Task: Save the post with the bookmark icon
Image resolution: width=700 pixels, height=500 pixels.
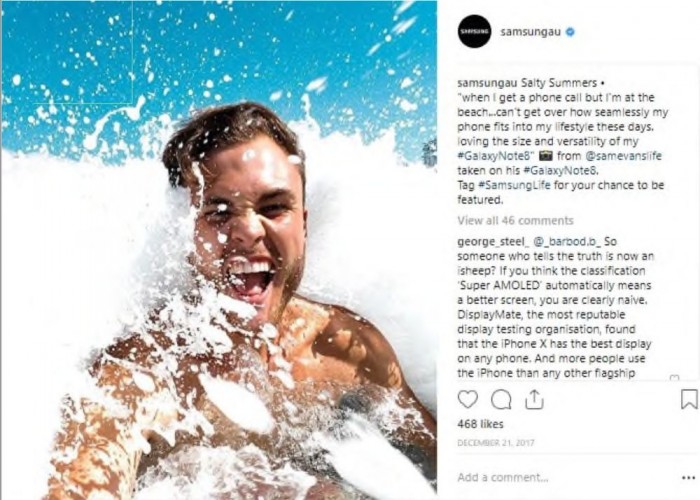Action: pos(688,399)
